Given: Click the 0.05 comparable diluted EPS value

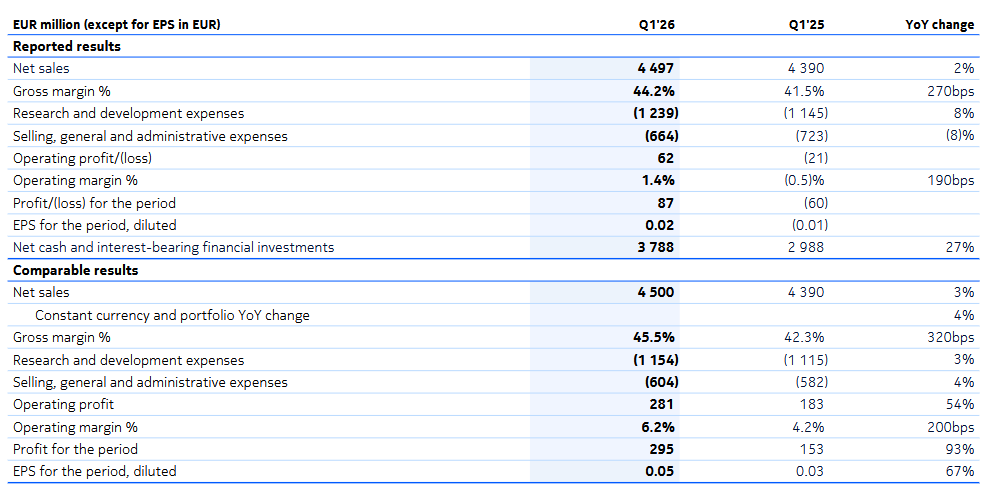Looking at the screenshot, I should [660, 471].
